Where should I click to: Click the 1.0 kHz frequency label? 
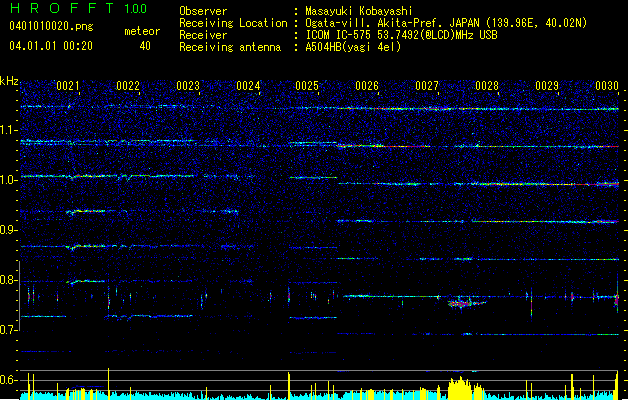9,180
